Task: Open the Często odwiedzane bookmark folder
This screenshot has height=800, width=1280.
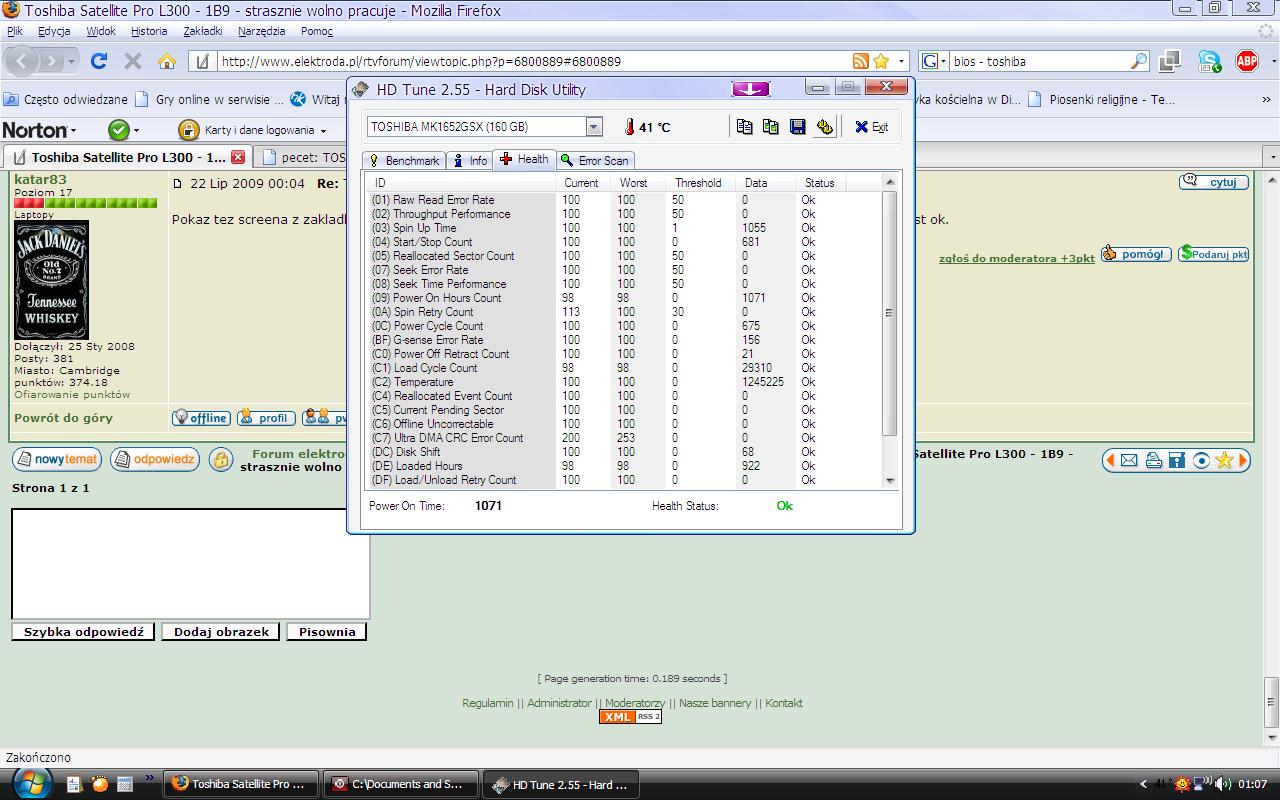Action: 66,99
